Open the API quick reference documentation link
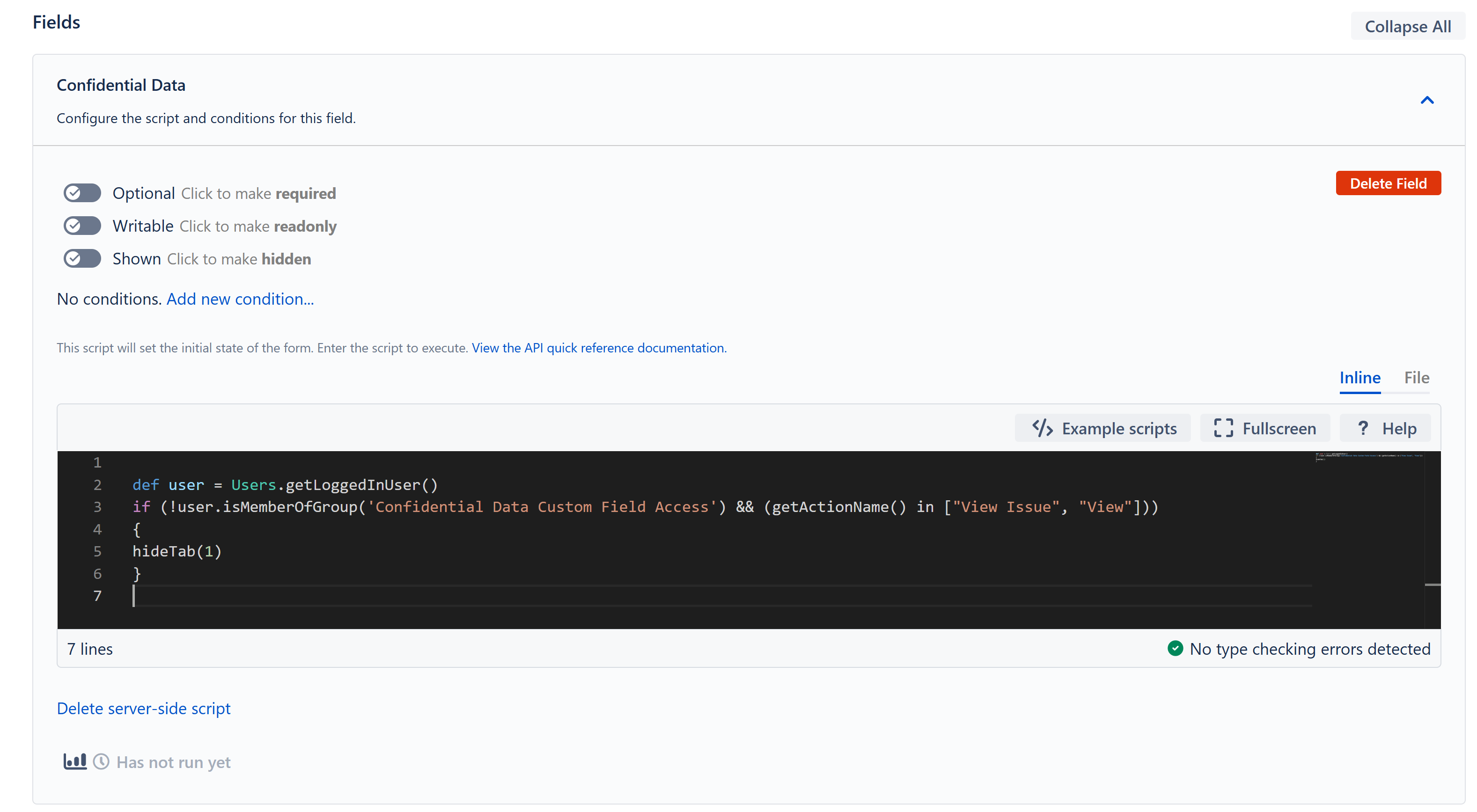 click(599, 348)
